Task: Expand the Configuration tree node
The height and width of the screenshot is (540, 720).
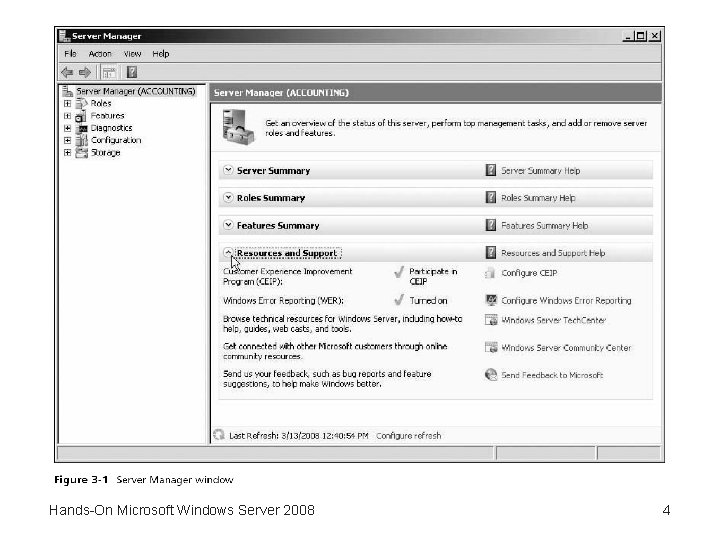Action: (68, 140)
